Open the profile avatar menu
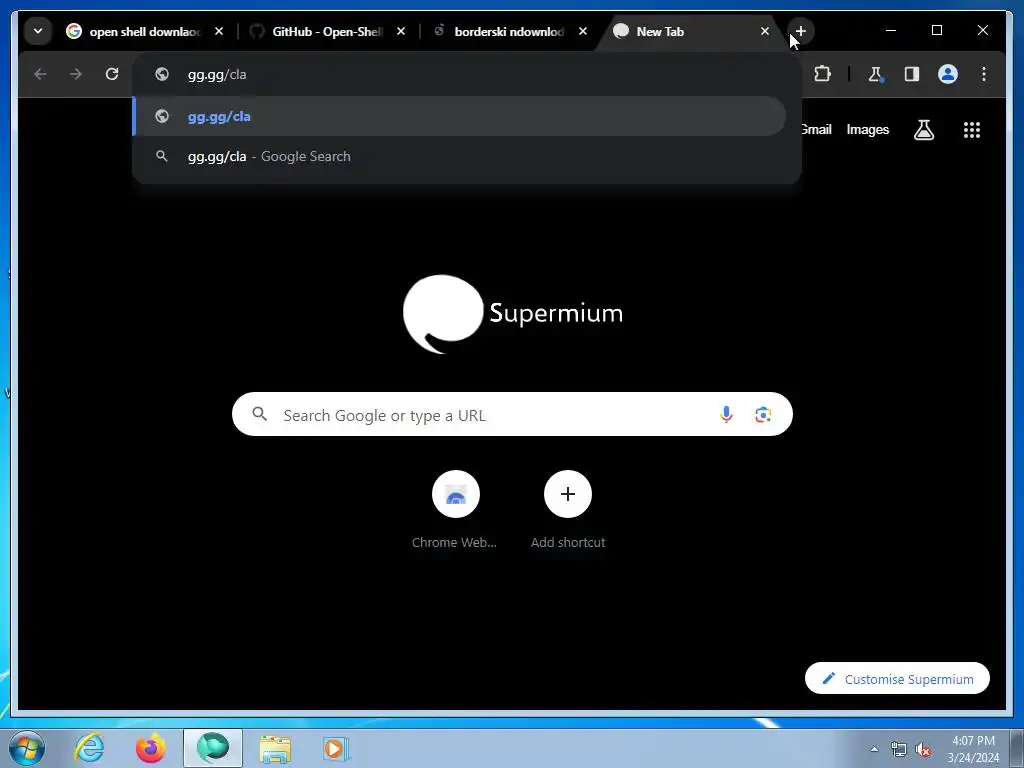1024x768 pixels. click(x=948, y=74)
